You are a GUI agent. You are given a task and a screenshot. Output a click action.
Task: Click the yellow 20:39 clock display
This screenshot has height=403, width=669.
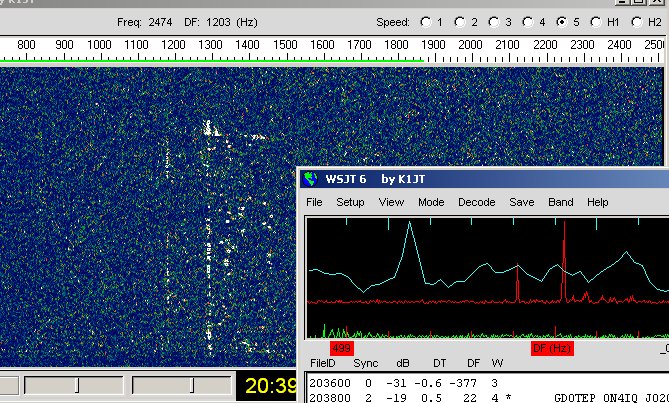tap(267, 385)
